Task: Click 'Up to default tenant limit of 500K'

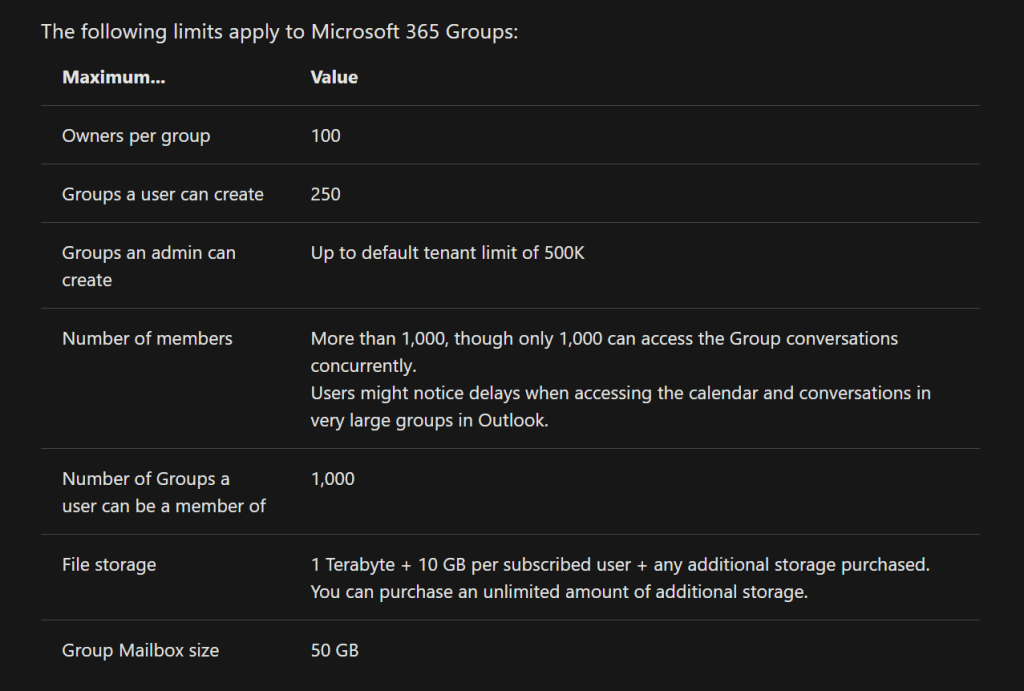Action: tap(447, 253)
